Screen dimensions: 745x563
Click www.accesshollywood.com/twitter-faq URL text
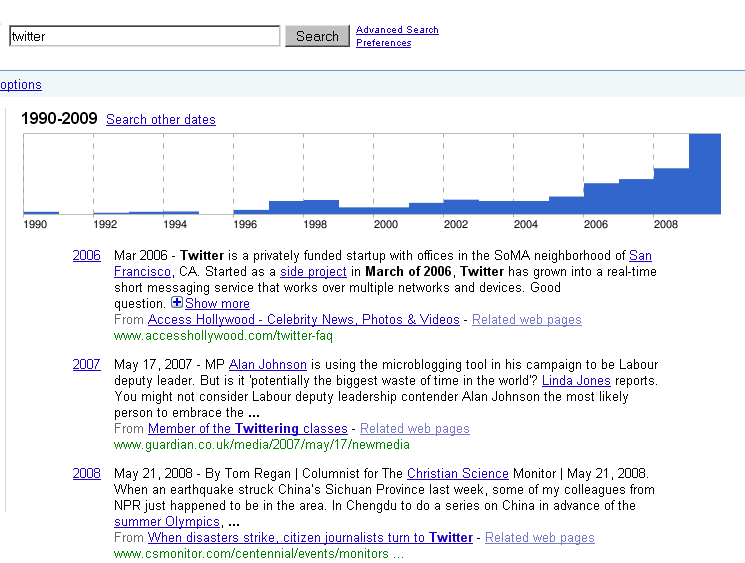(x=223, y=336)
